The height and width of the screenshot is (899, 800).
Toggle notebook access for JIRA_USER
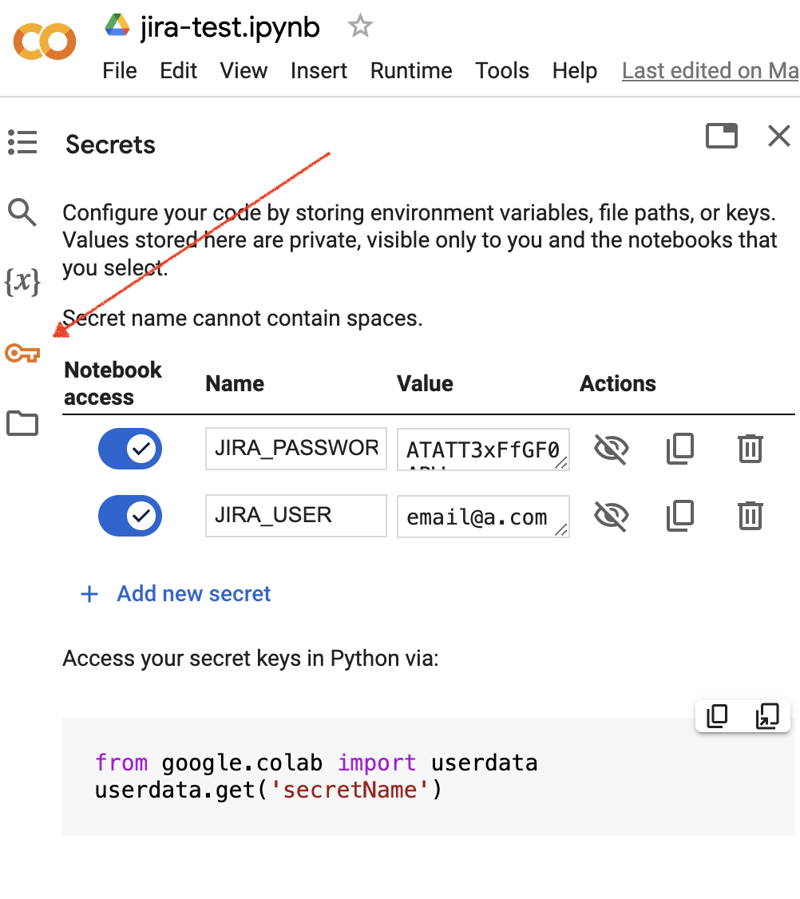[130, 516]
